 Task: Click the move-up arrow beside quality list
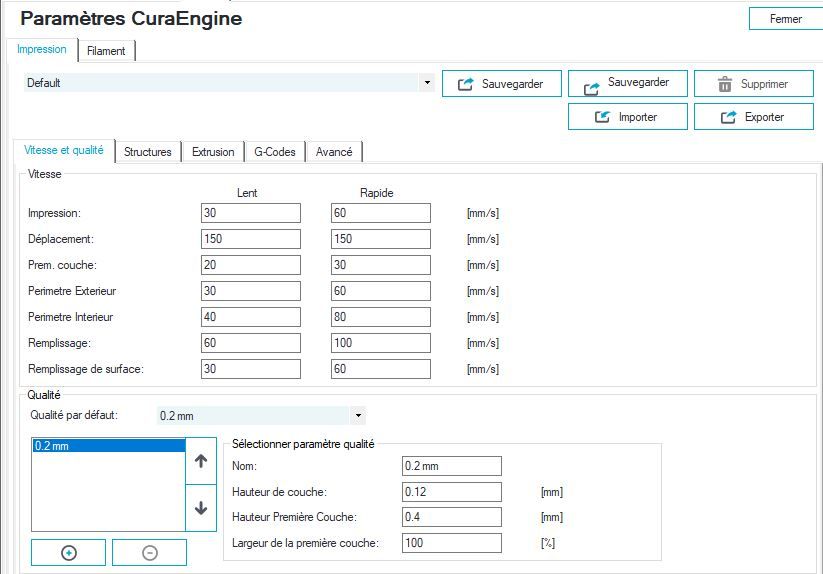[x=200, y=462]
